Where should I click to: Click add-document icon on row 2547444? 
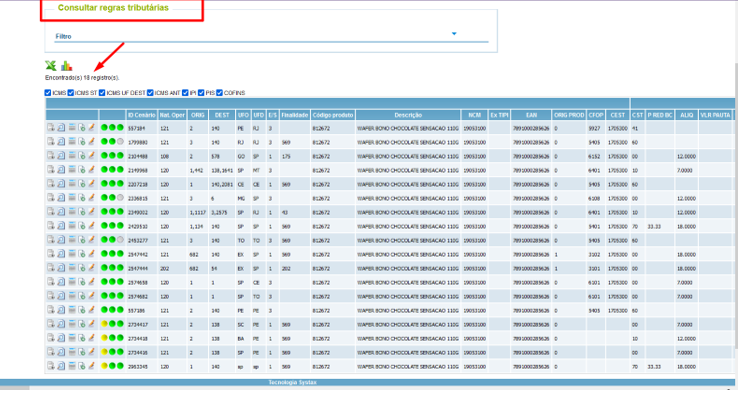coord(82,268)
